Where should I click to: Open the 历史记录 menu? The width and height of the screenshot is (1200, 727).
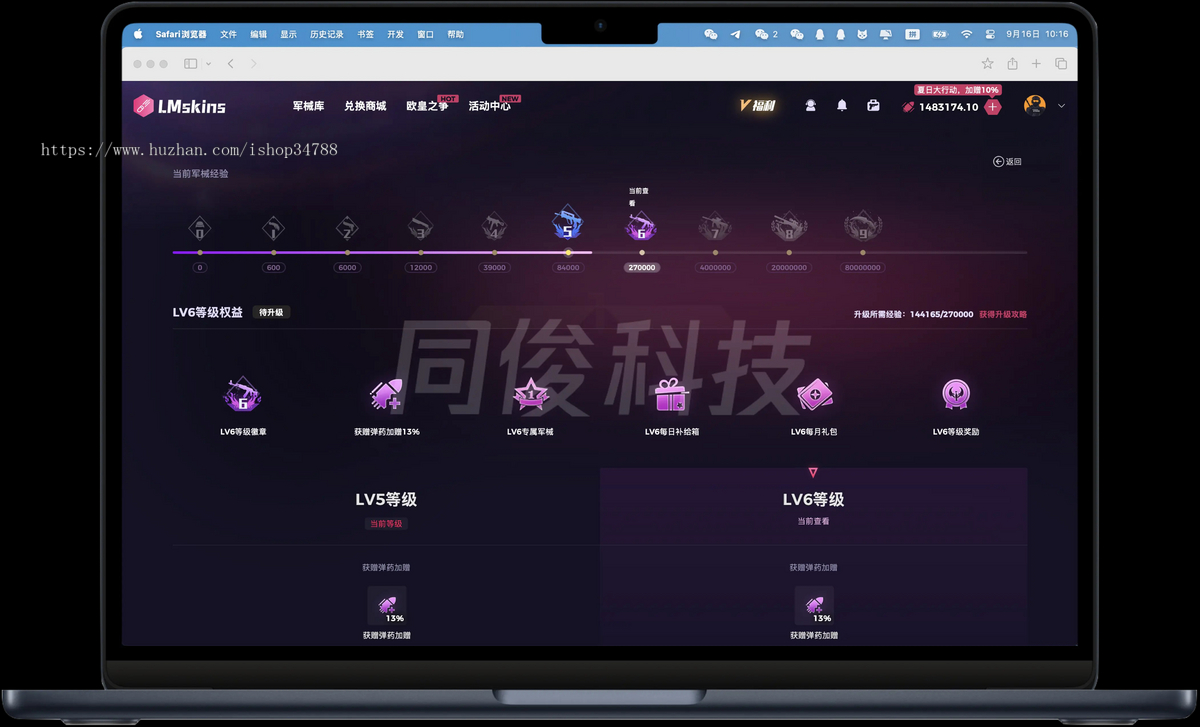tap(327, 34)
